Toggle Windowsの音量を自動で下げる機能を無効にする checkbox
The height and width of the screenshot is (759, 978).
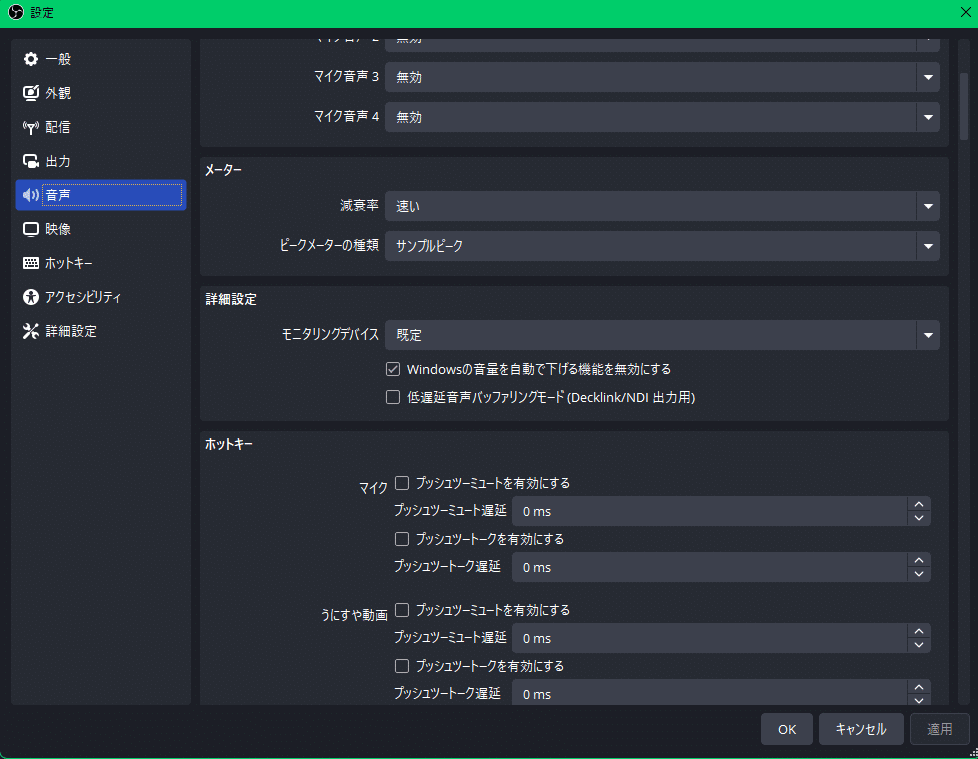(392, 369)
